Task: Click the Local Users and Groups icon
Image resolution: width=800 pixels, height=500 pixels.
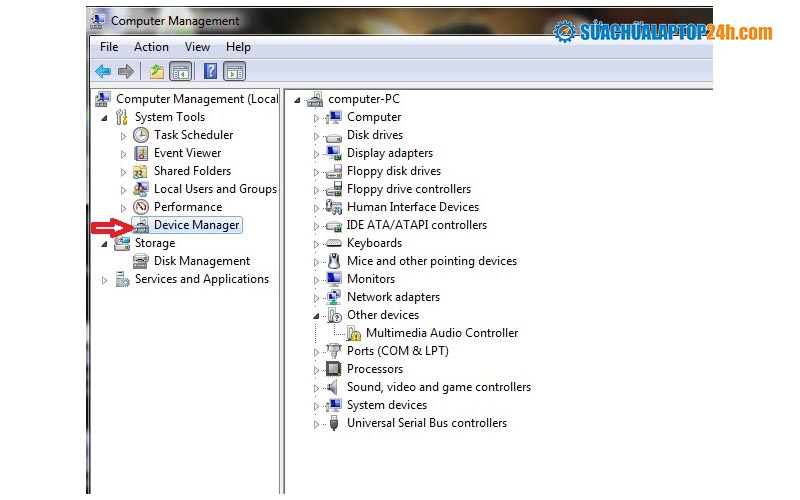Action: 141,189
